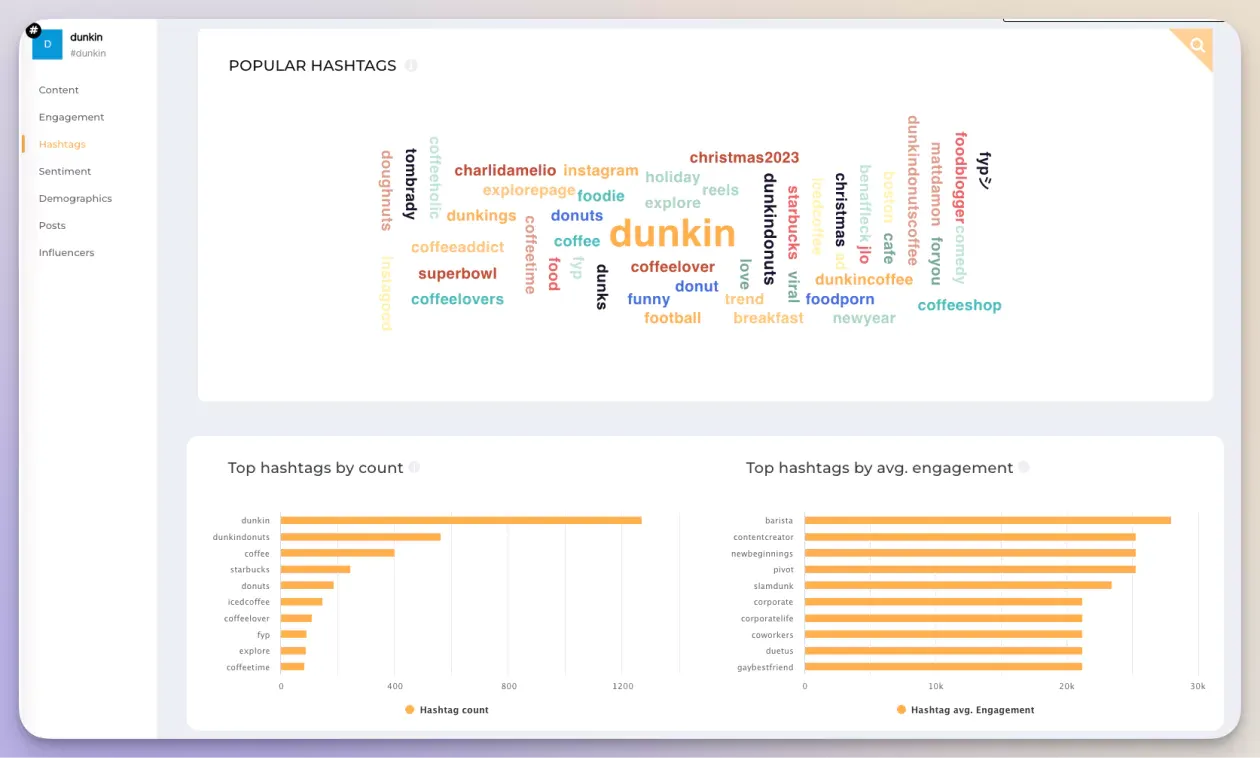Screen dimensions: 1260x758
Task: Click the instagram hashtag in cloud
Action: pyautogui.click(x=600, y=170)
